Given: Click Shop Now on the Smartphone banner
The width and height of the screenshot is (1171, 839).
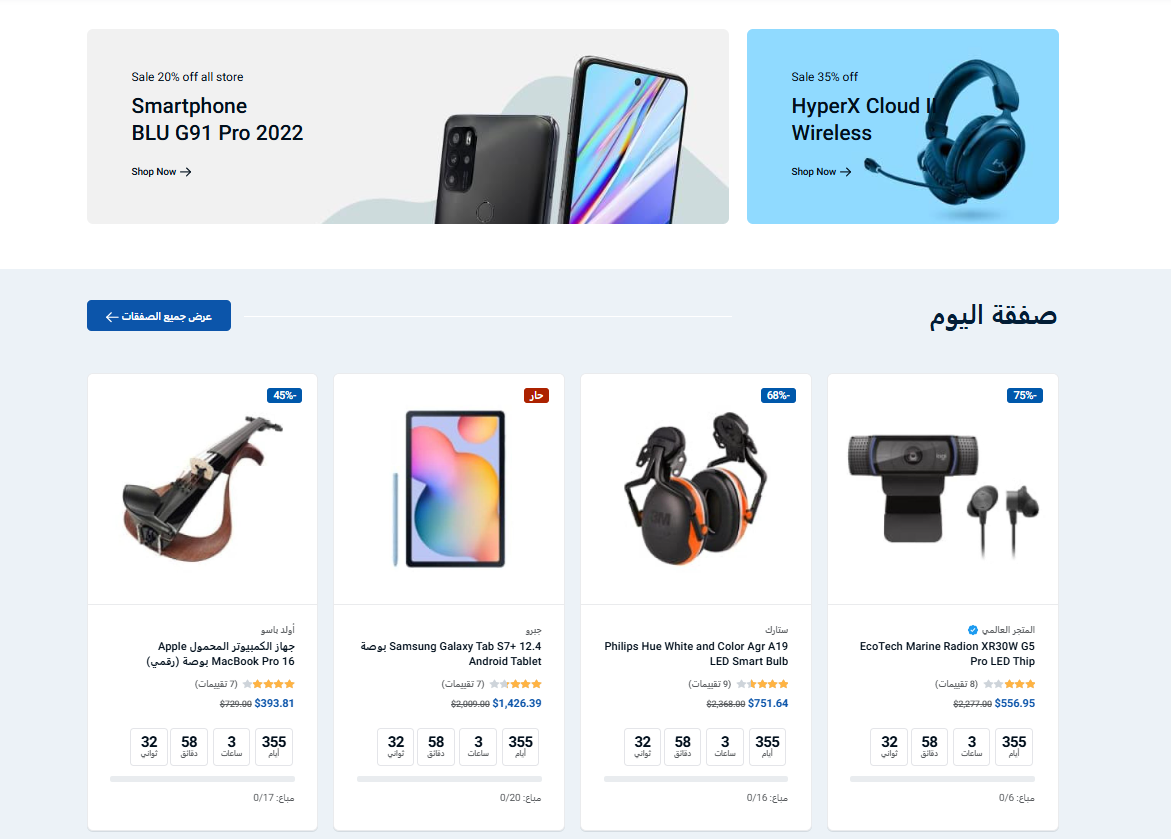Looking at the screenshot, I should click(x=161, y=172).
